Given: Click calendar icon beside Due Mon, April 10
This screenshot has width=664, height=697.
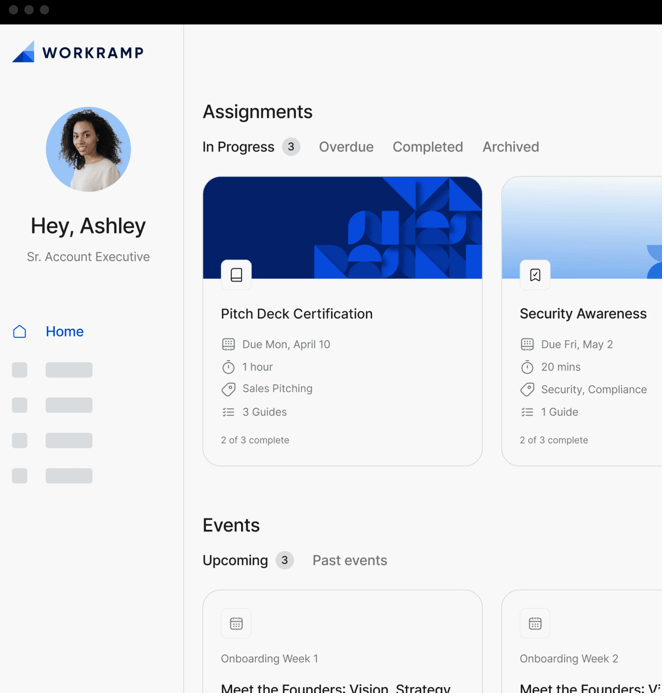Looking at the screenshot, I should [x=228, y=345].
